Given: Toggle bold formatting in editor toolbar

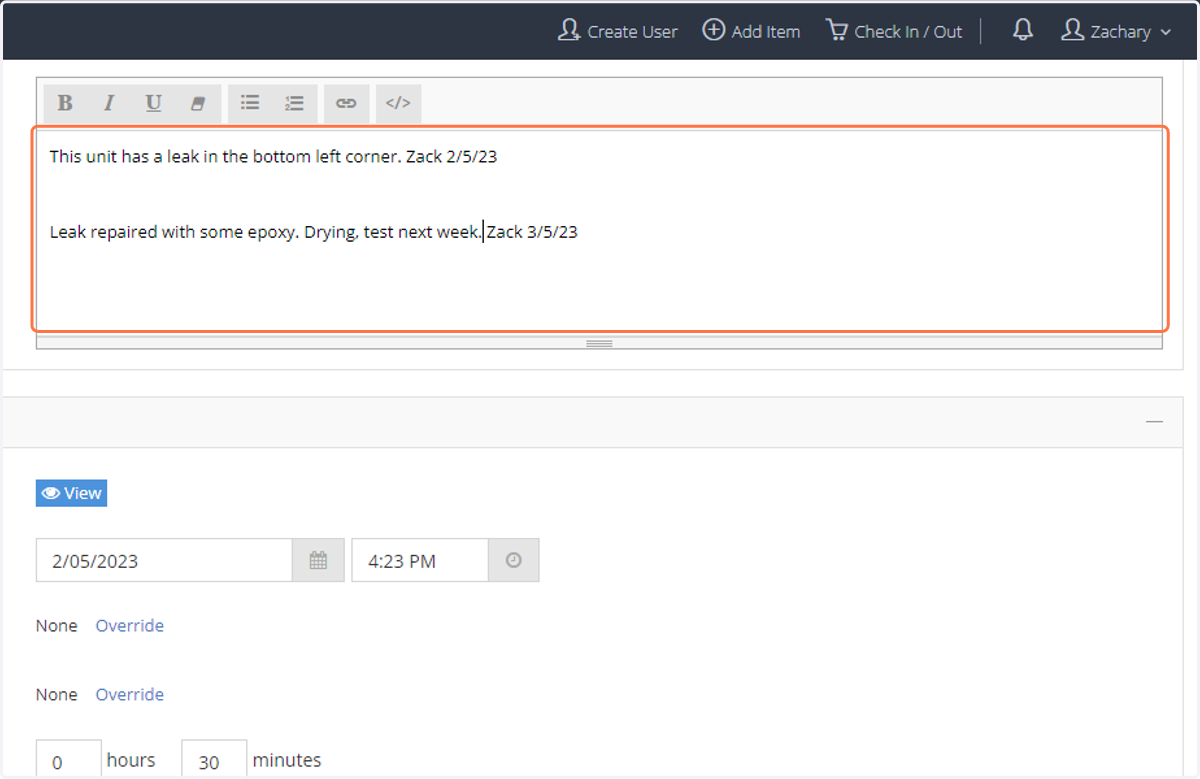Looking at the screenshot, I should point(65,103).
